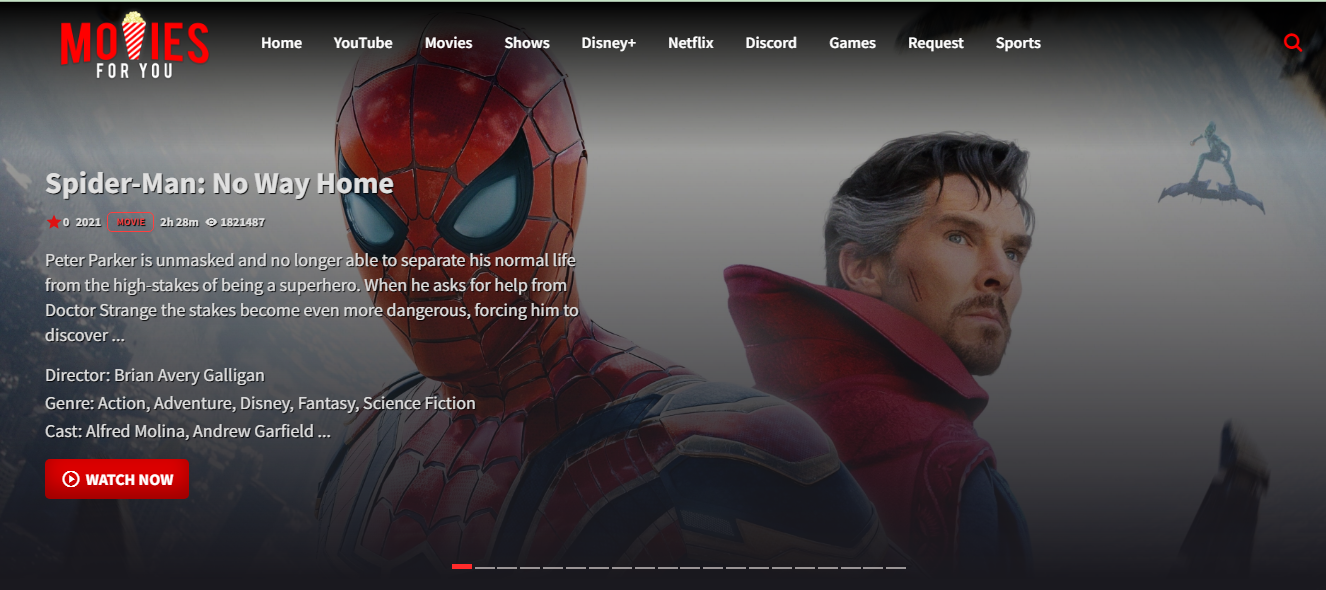This screenshot has height=590, width=1326.
Task: Select the Disney genre link
Action: click(x=265, y=403)
